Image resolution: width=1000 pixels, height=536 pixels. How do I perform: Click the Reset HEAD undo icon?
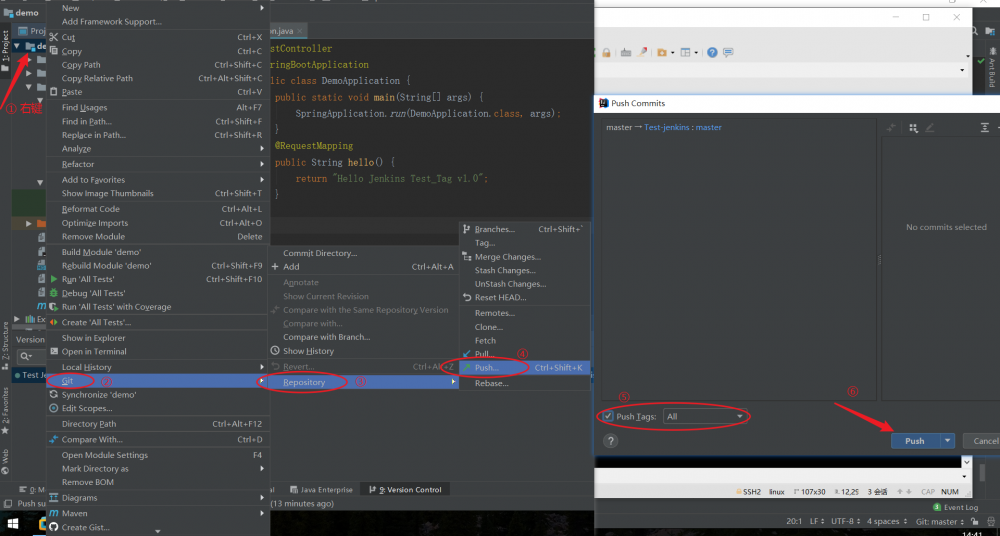click(x=467, y=297)
